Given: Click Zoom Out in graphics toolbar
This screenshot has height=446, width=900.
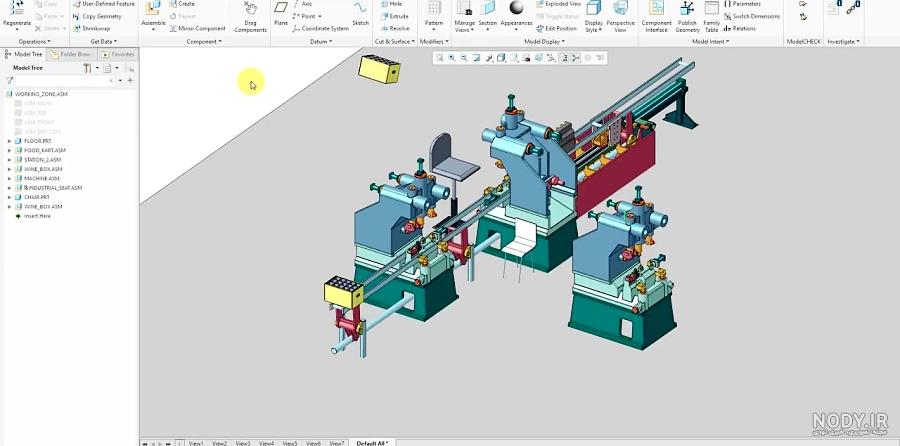Looking at the screenshot, I should [x=464, y=57].
